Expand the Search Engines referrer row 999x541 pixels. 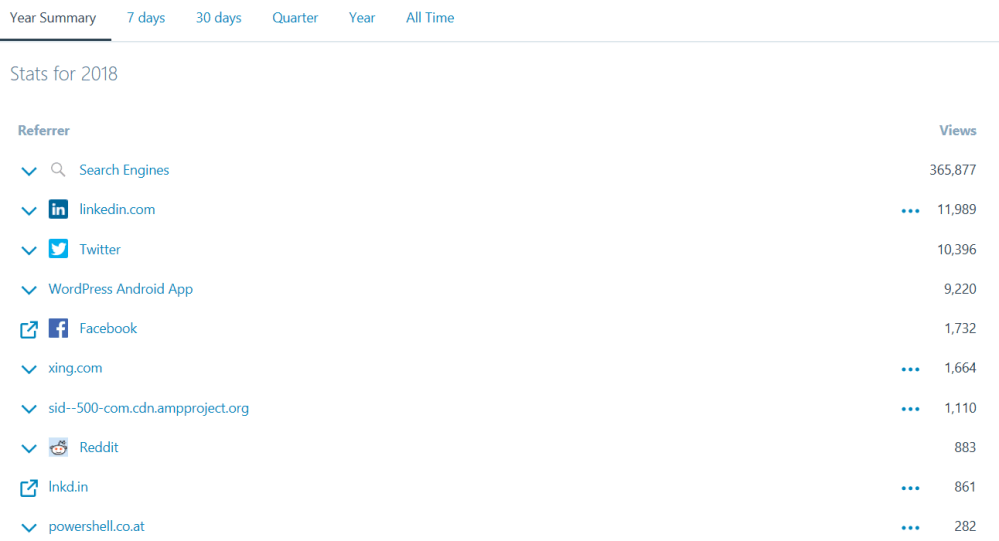click(29, 171)
